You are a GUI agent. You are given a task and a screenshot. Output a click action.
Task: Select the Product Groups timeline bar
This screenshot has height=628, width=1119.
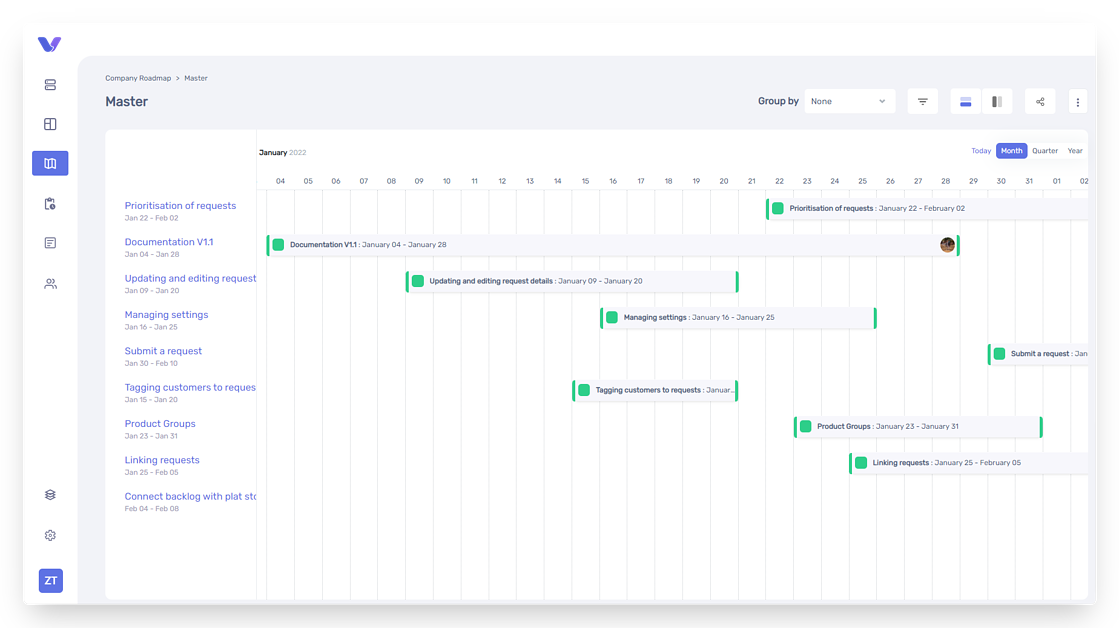point(918,427)
